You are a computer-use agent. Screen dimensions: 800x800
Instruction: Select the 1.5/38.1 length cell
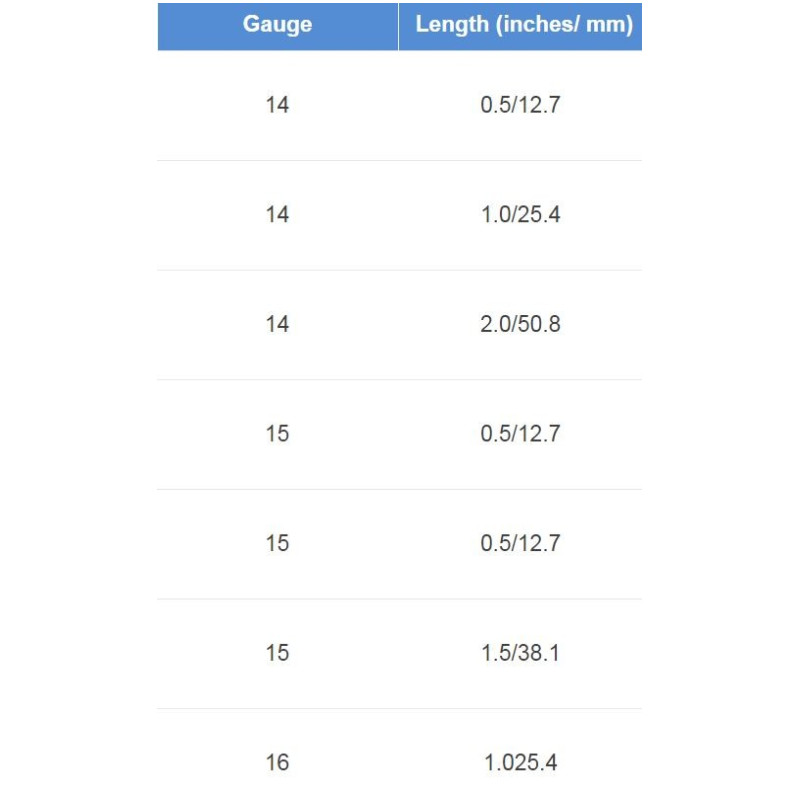[x=520, y=653]
